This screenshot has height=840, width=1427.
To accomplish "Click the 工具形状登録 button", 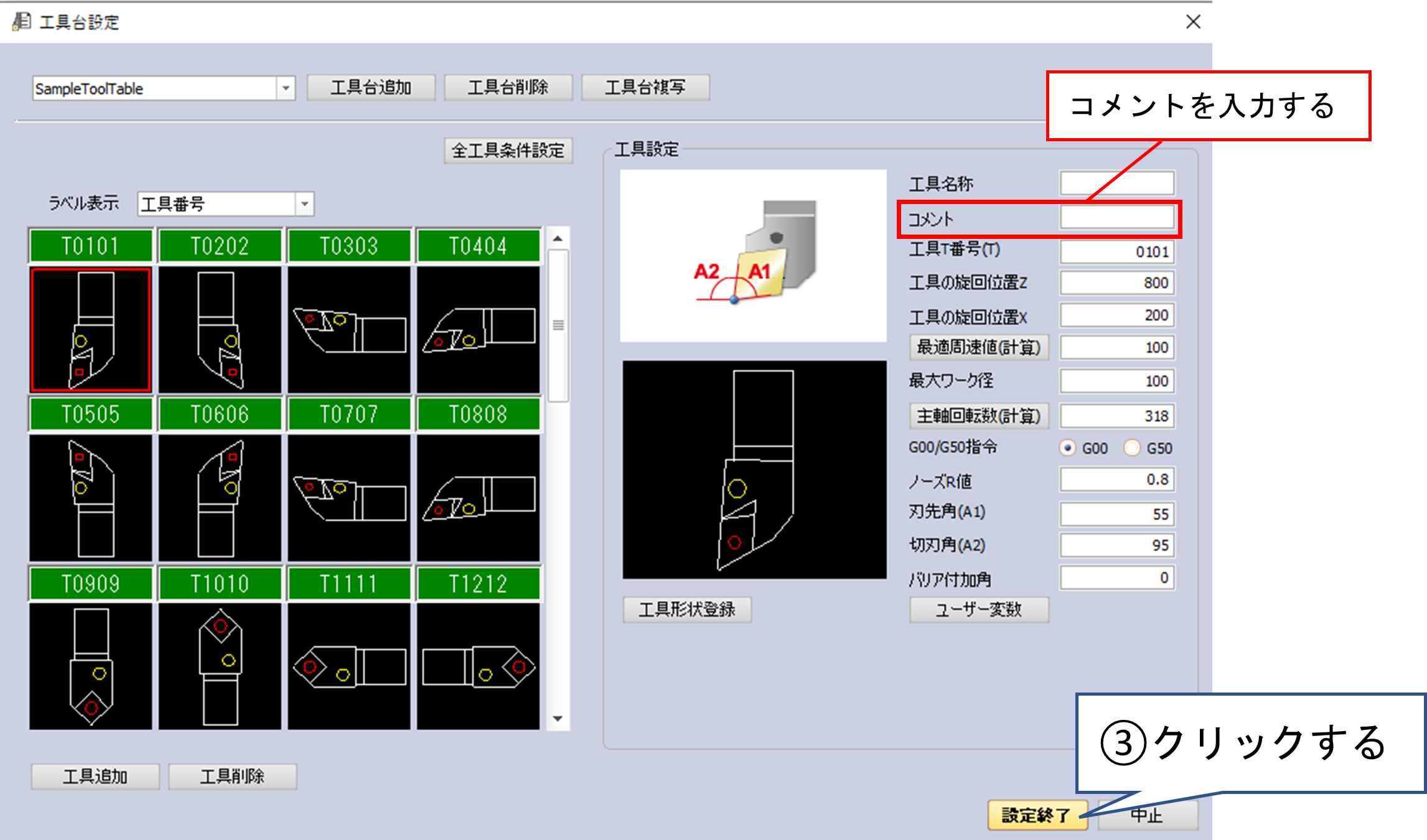I will point(687,609).
